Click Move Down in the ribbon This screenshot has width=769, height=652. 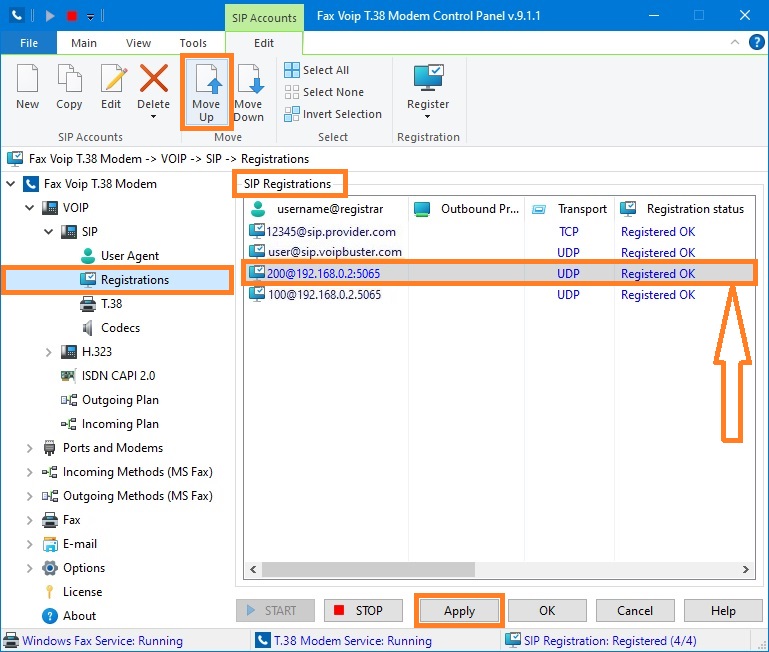coord(249,92)
